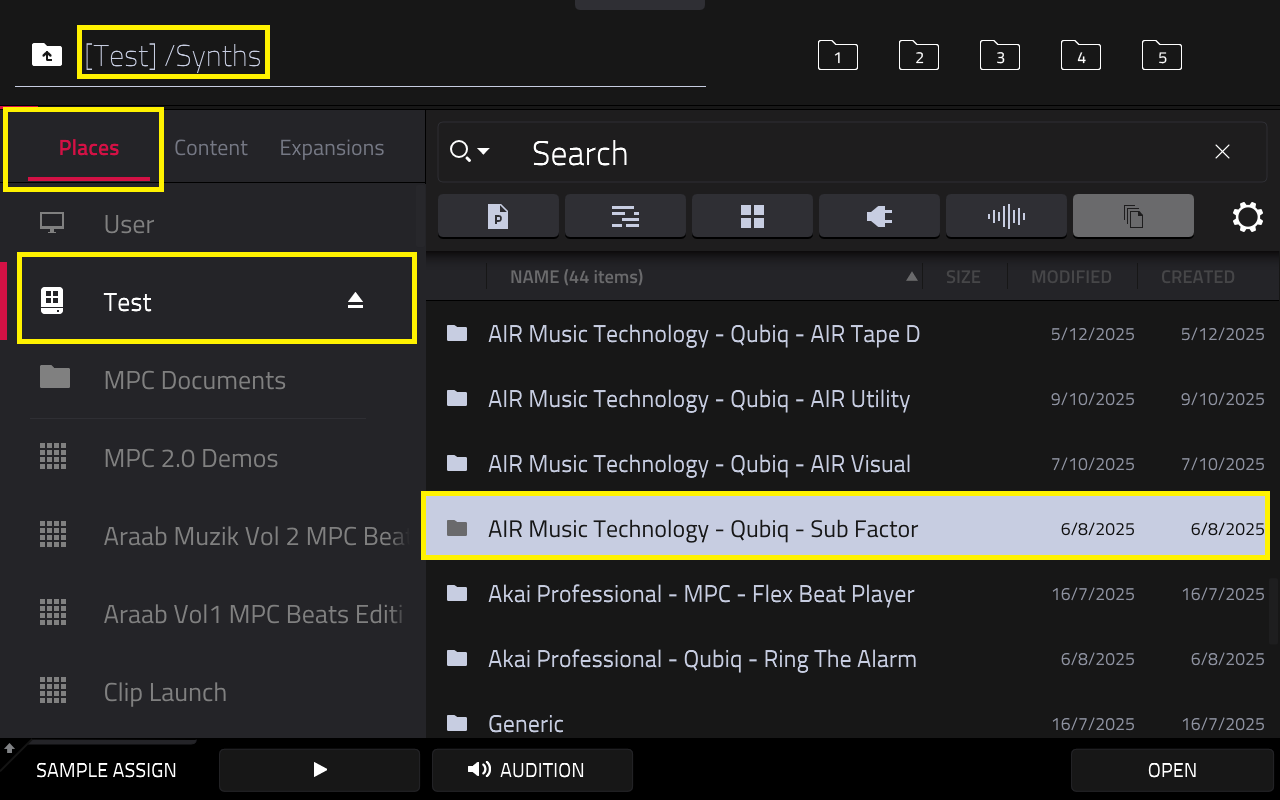Open search options magnifier dropdown
Screen dimensions: 1280x800
click(469, 152)
